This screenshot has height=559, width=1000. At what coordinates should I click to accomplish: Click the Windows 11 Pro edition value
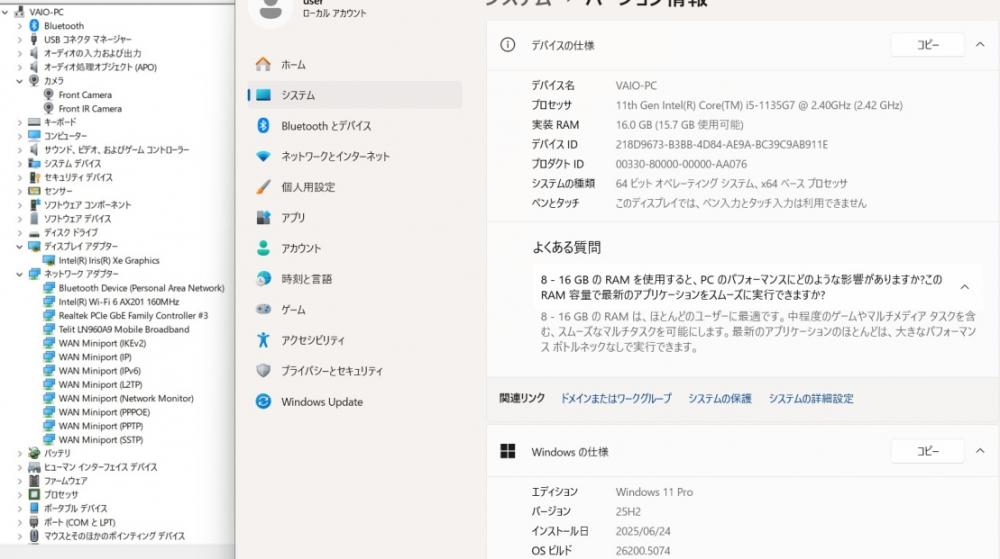pyautogui.click(x=654, y=492)
